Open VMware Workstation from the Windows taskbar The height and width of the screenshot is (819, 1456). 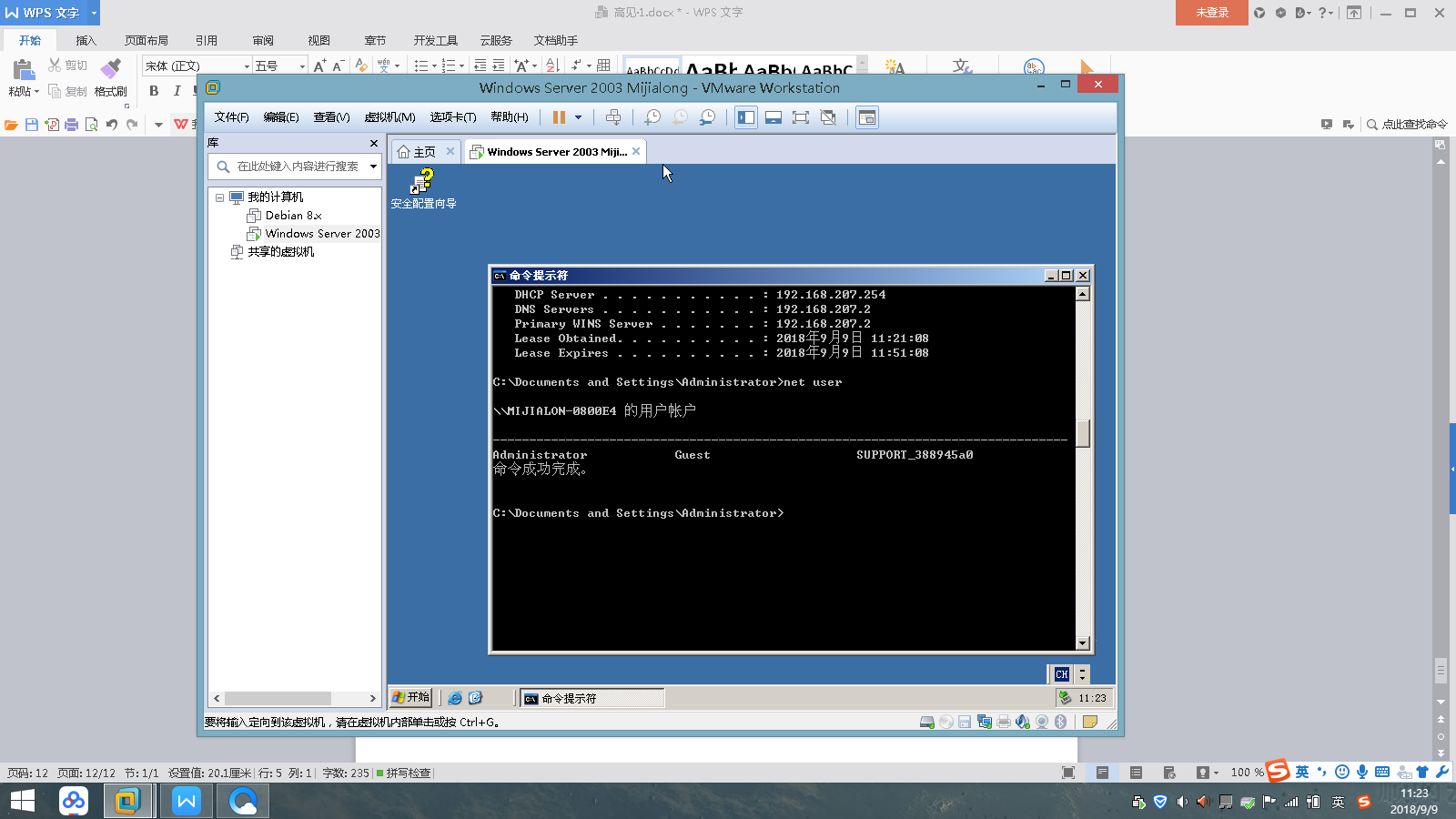point(126,801)
